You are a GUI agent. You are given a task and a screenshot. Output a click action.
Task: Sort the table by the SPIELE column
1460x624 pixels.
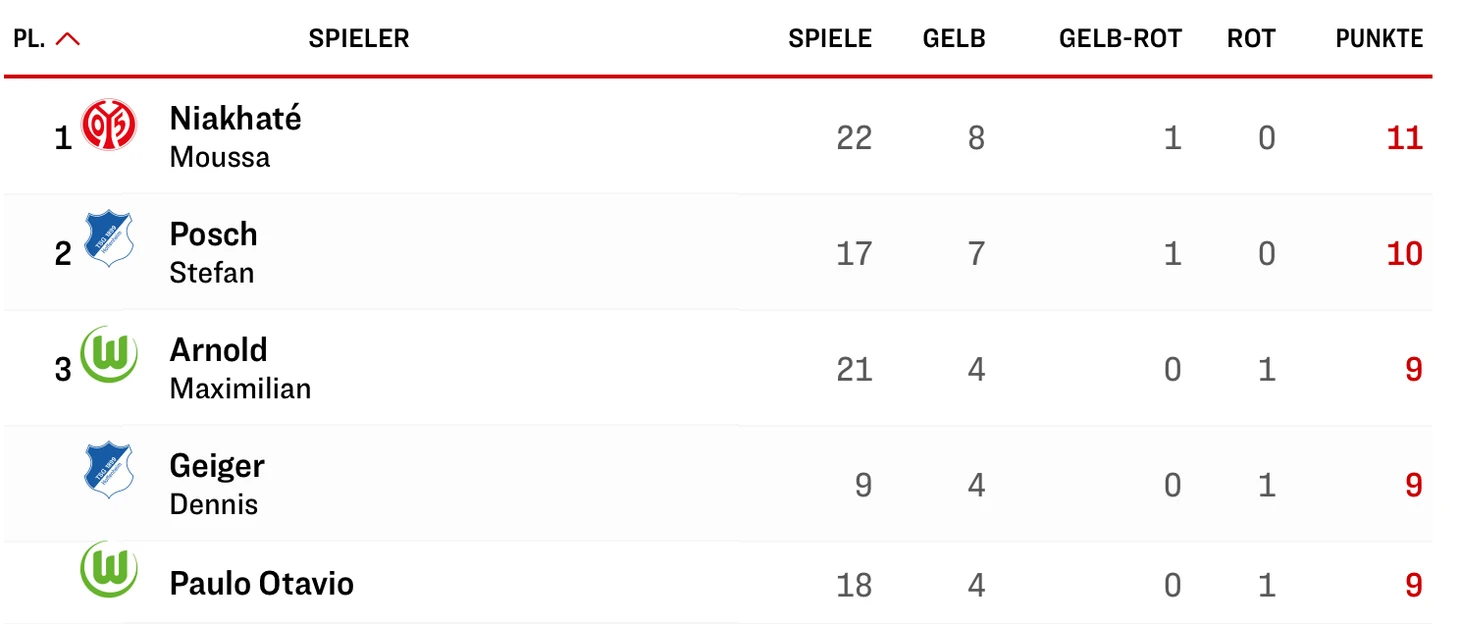pyautogui.click(x=829, y=39)
